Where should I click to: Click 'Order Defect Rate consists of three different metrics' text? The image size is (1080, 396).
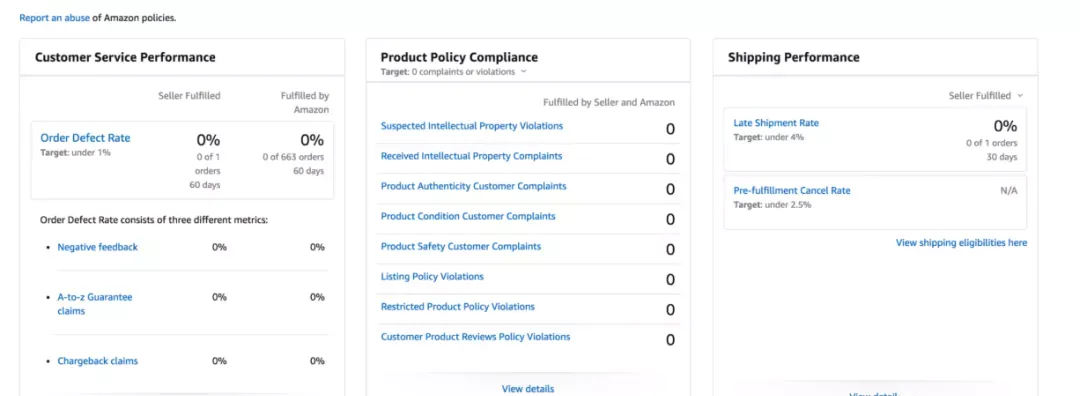[x=154, y=220]
